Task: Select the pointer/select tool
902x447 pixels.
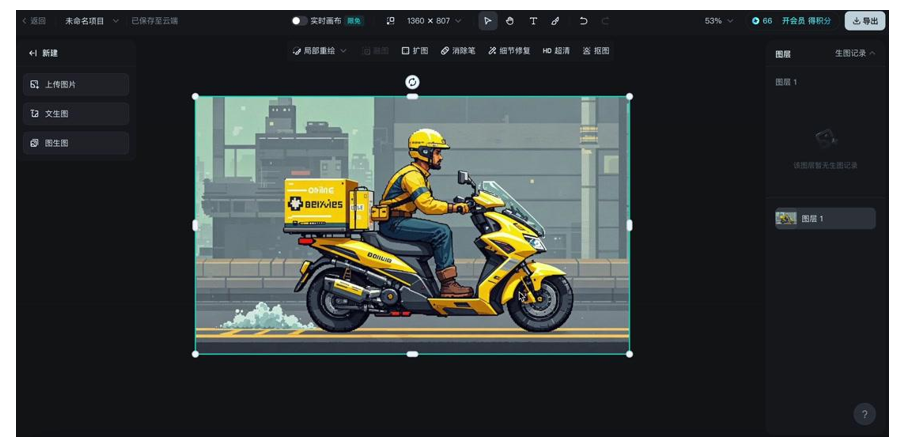Action: point(487,20)
